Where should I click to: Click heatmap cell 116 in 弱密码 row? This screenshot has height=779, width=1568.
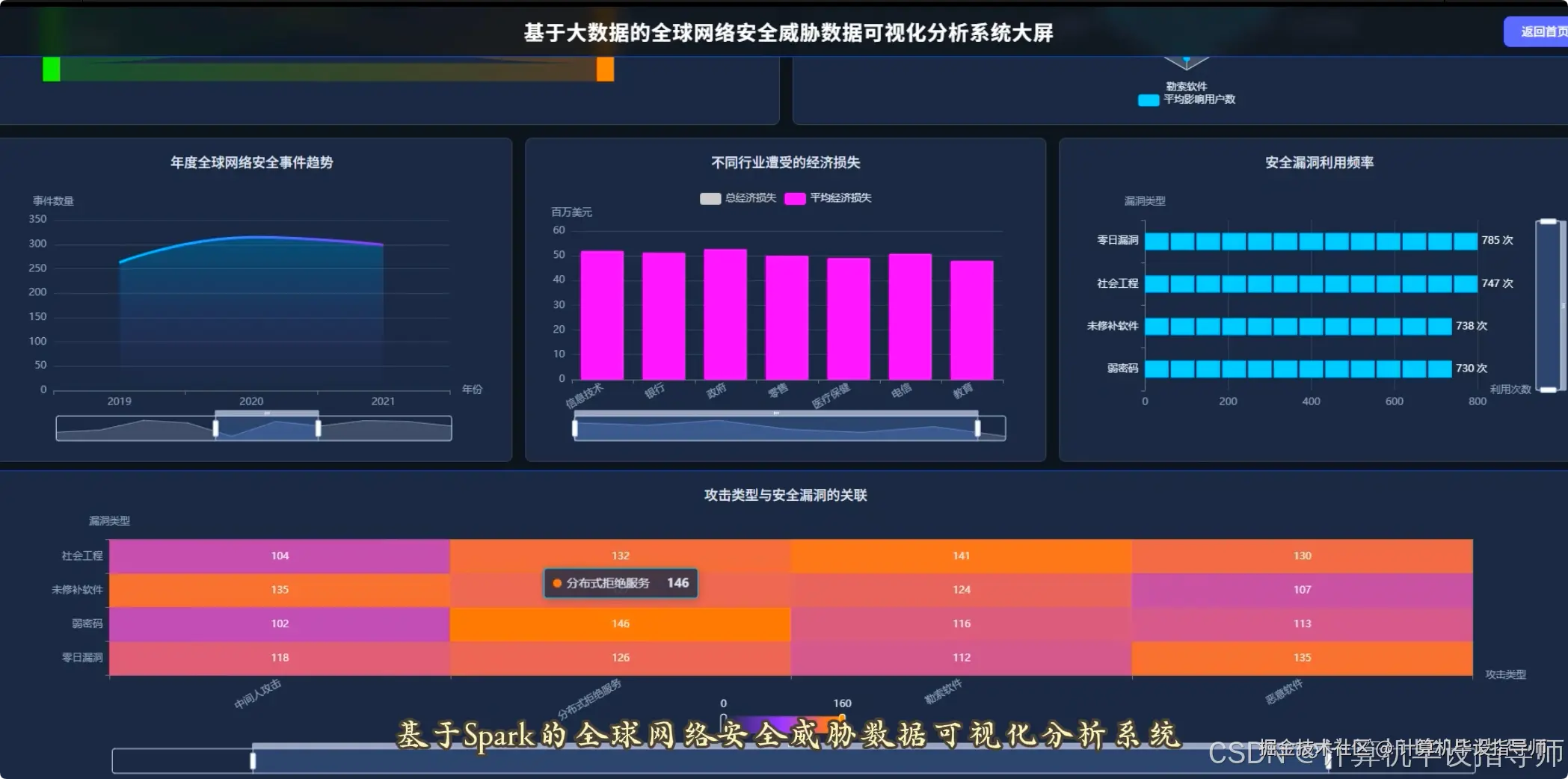point(962,624)
